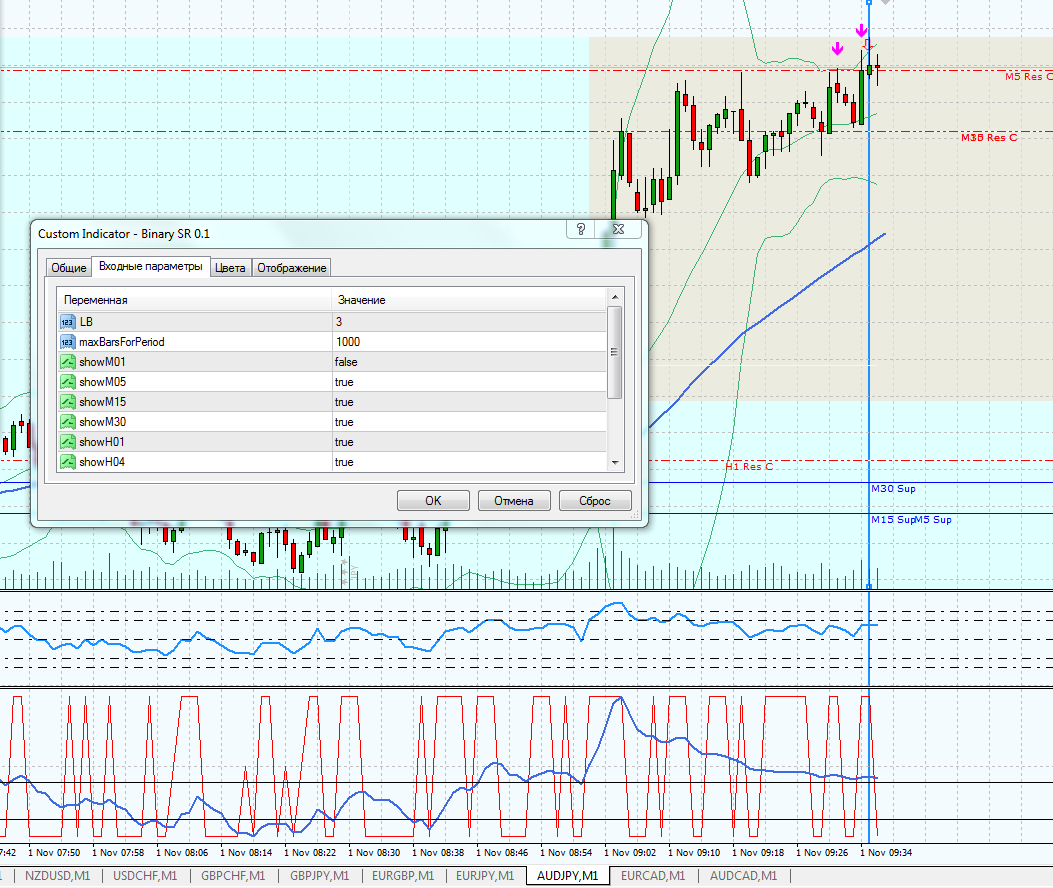Image resolution: width=1053 pixels, height=888 pixels.
Task: Click the integer icon beside LB
Action: [x=68, y=322]
